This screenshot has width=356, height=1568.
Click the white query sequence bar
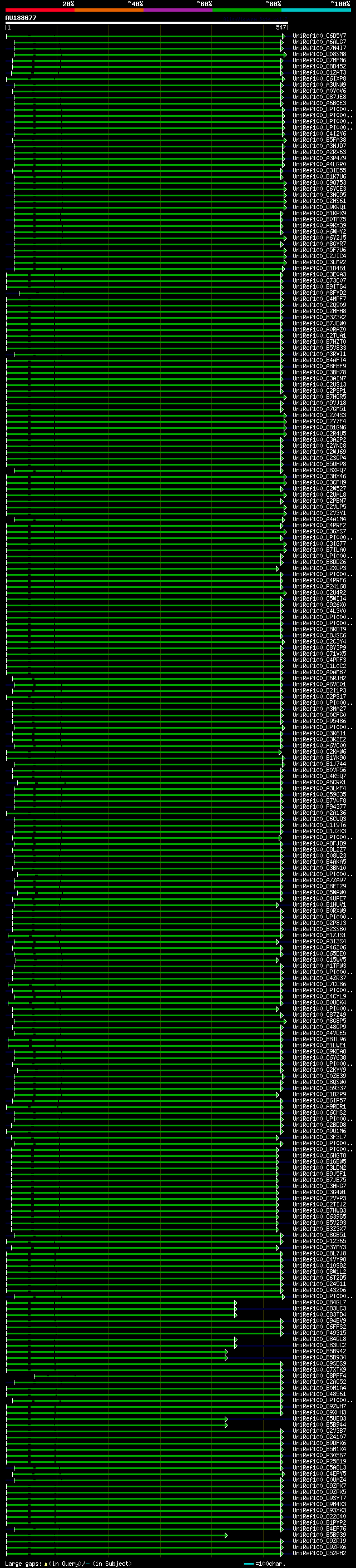pyautogui.click(x=147, y=22)
